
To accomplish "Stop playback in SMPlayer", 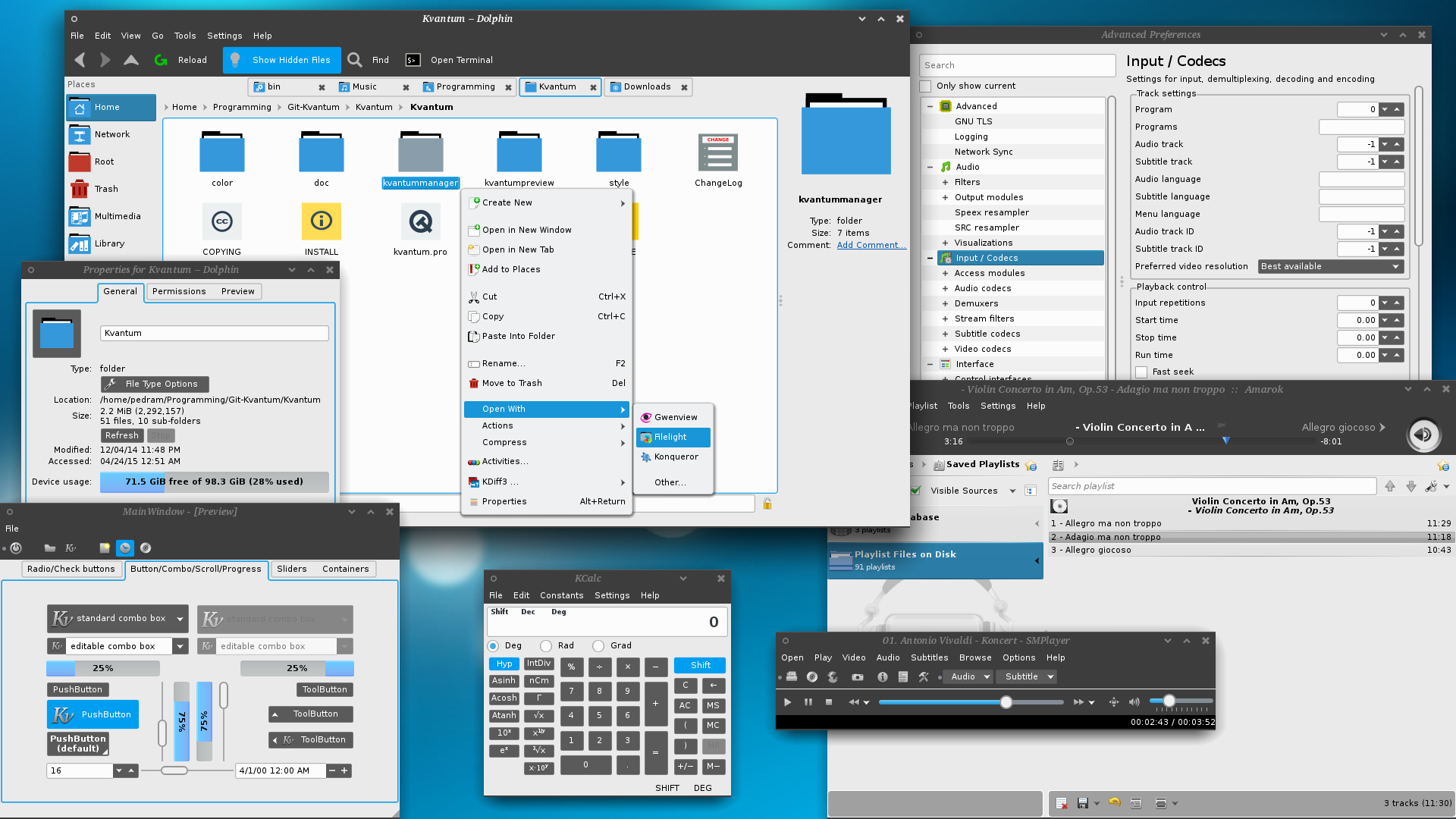I will click(x=829, y=702).
